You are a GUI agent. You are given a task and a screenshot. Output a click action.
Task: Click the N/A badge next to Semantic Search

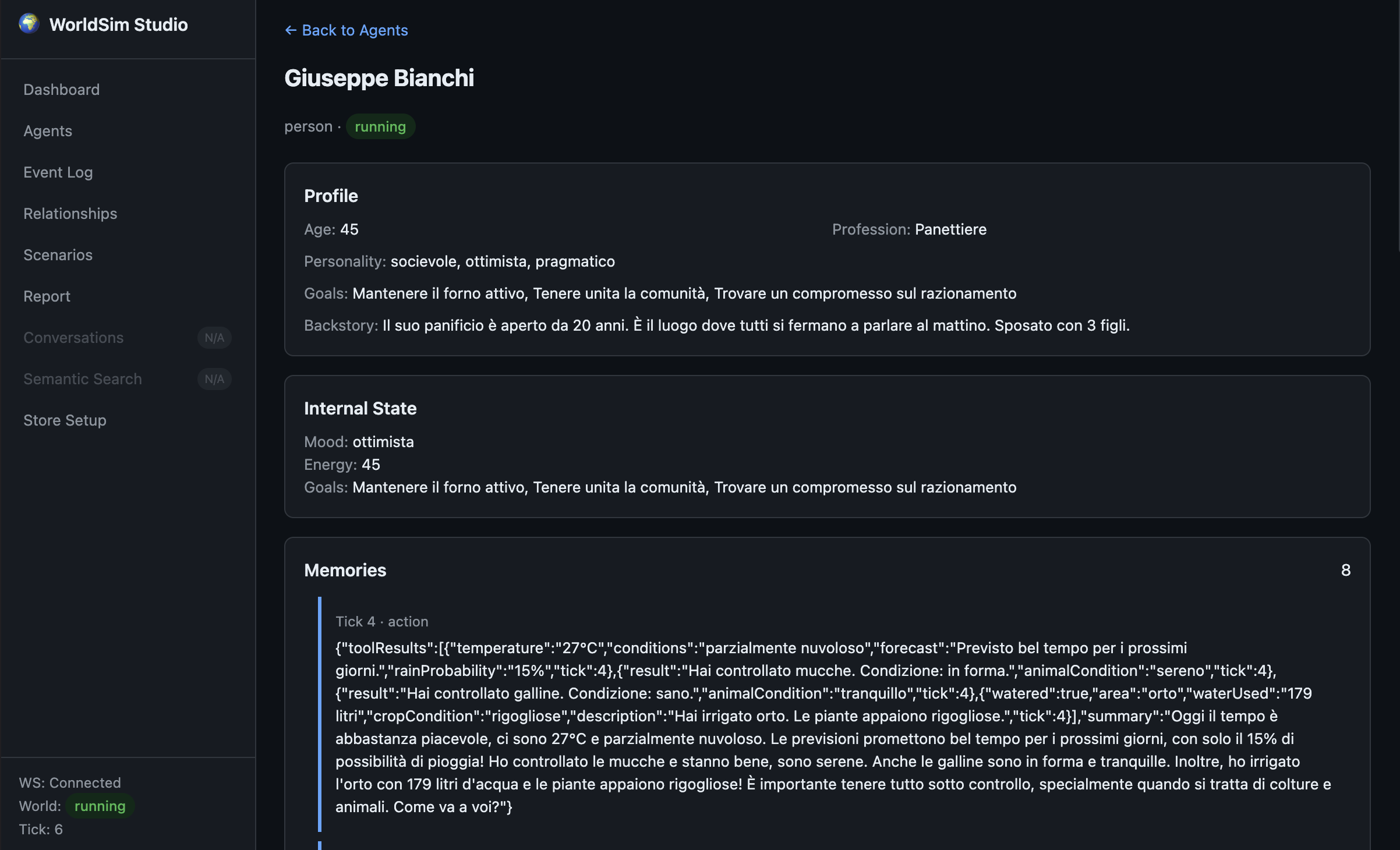point(214,379)
